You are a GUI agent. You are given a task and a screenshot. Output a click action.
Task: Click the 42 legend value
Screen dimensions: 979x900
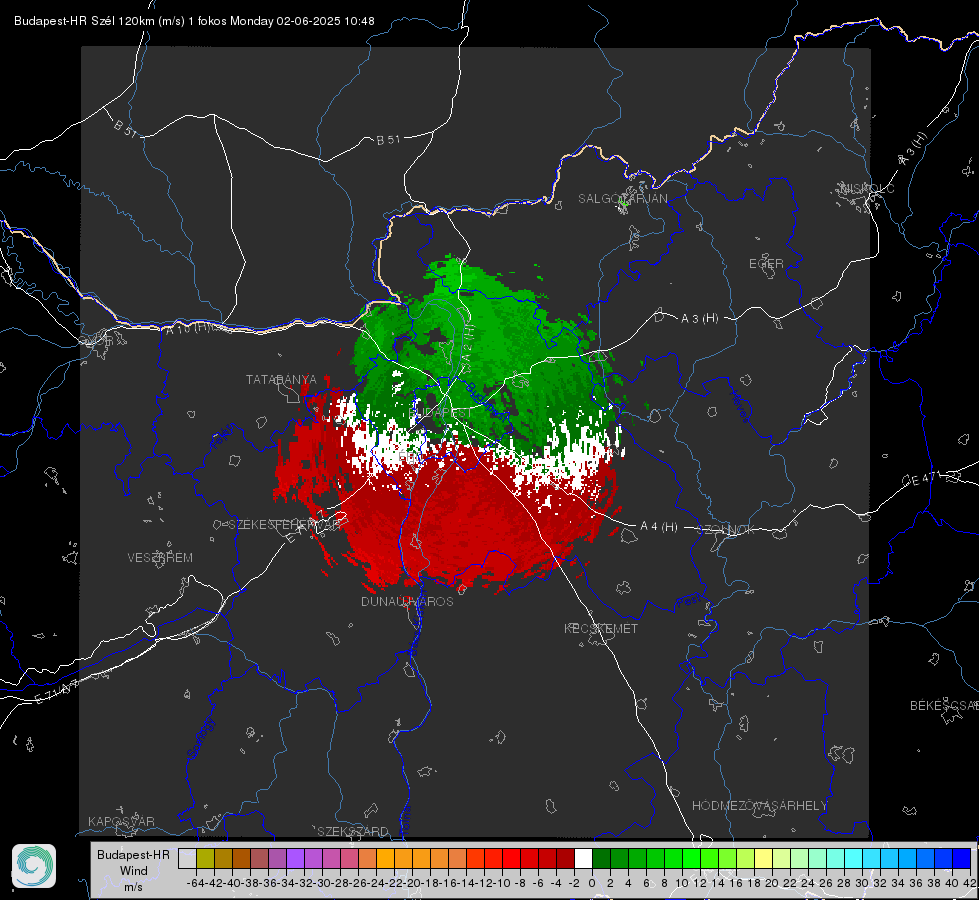(x=970, y=883)
